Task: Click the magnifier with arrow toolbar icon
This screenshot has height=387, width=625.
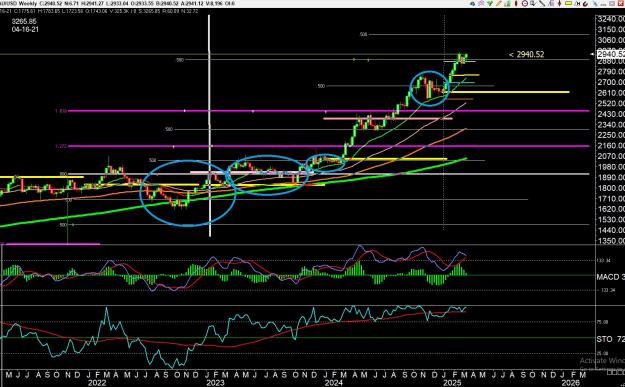Action: click(533, 4)
